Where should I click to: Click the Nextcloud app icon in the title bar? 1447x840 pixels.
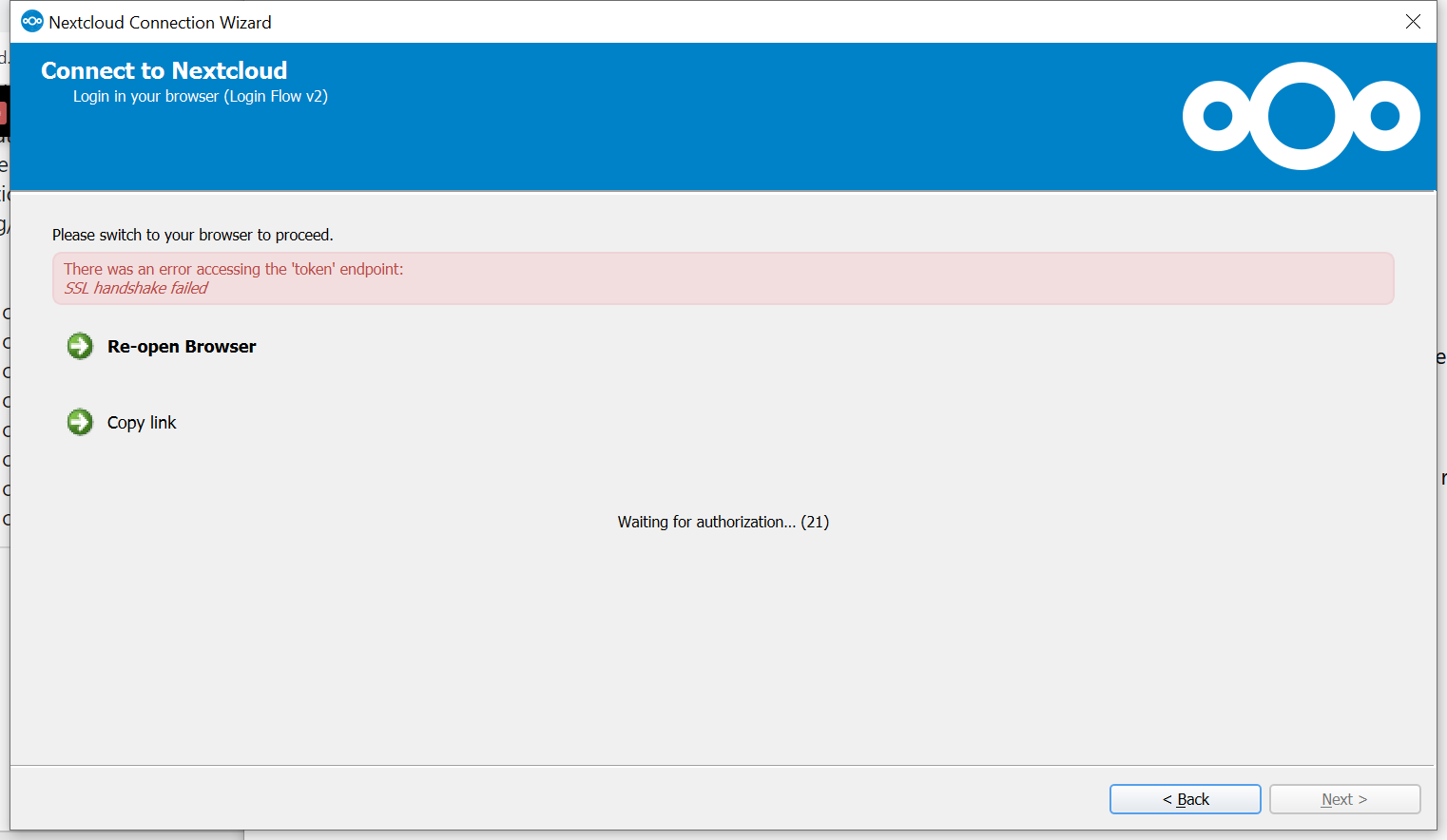tap(32, 21)
